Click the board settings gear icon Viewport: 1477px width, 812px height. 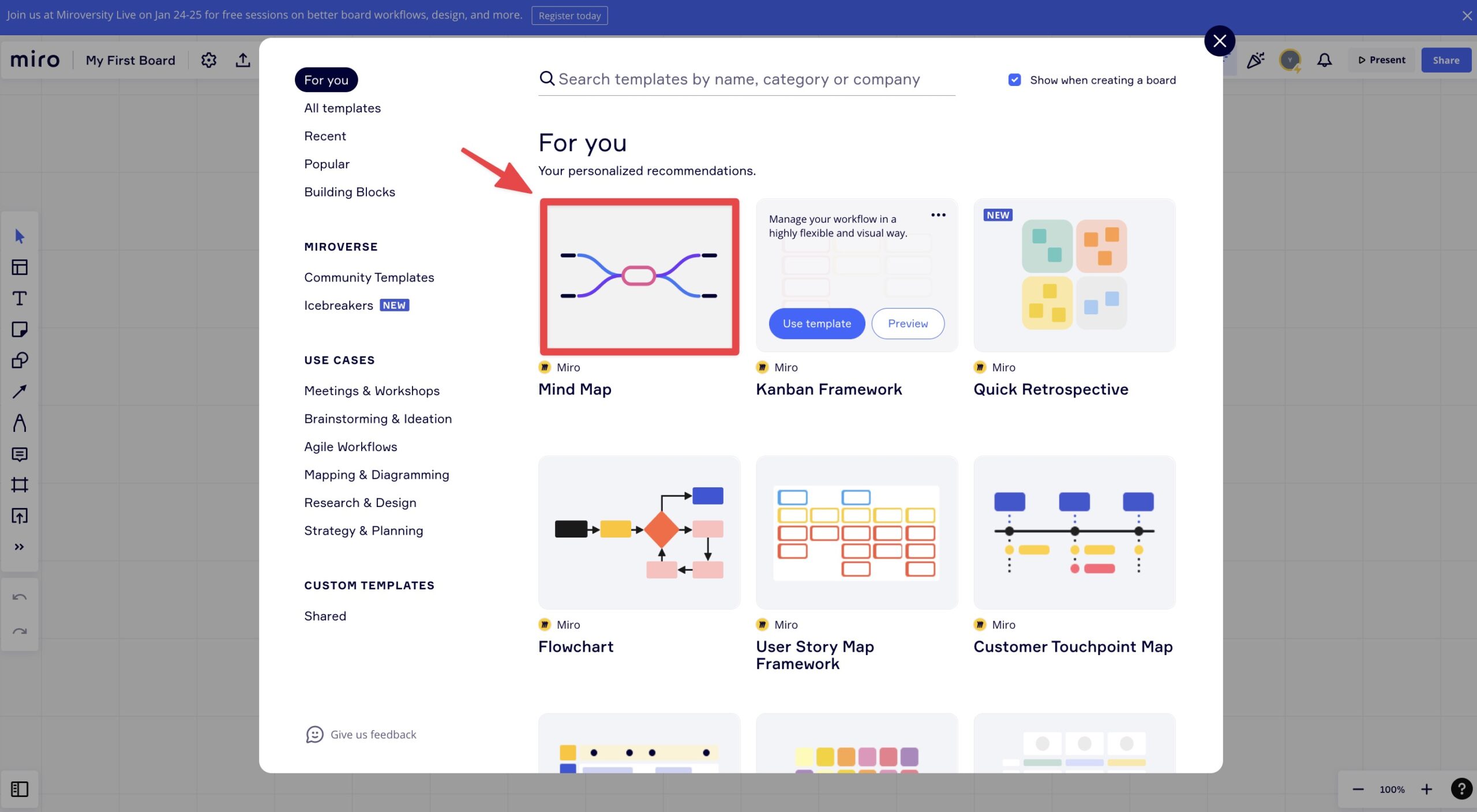click(x=209, y=60)
